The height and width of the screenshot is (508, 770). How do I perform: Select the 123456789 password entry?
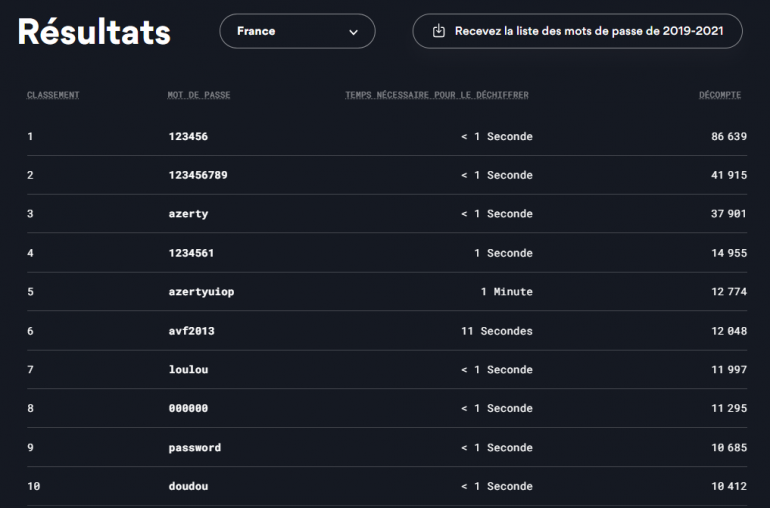pos(198,175)
